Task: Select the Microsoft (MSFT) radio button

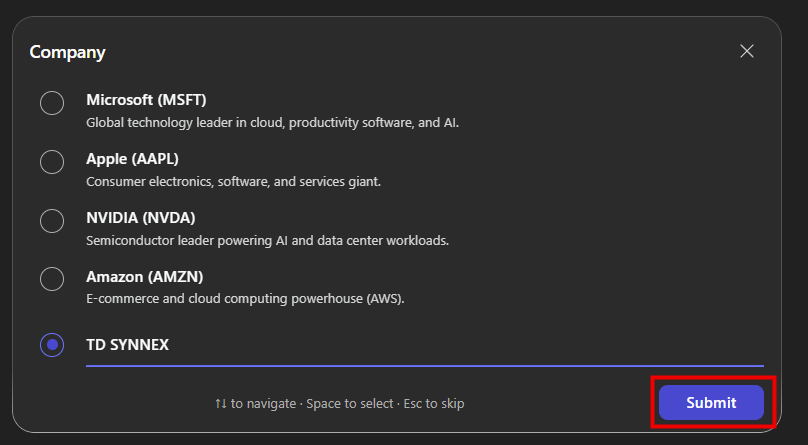Action: 52,103
